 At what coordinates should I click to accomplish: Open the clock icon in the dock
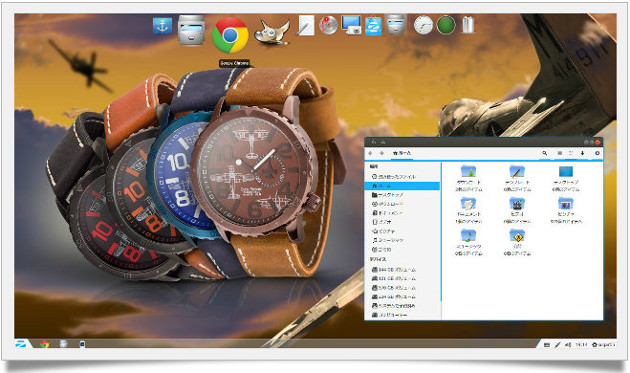click(x=423, y=25)
